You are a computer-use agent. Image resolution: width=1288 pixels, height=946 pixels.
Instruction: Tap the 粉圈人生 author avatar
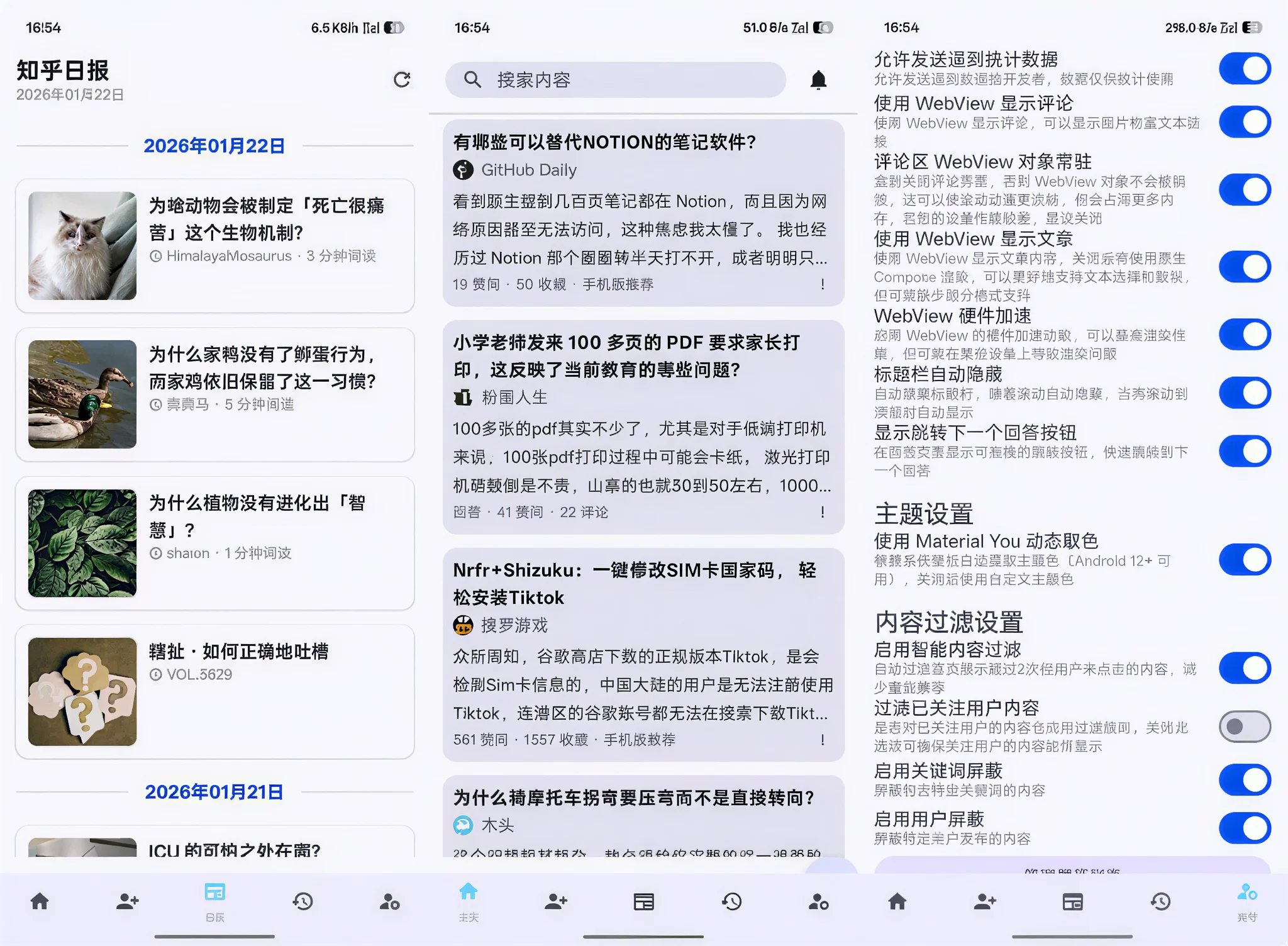[464, 398]
